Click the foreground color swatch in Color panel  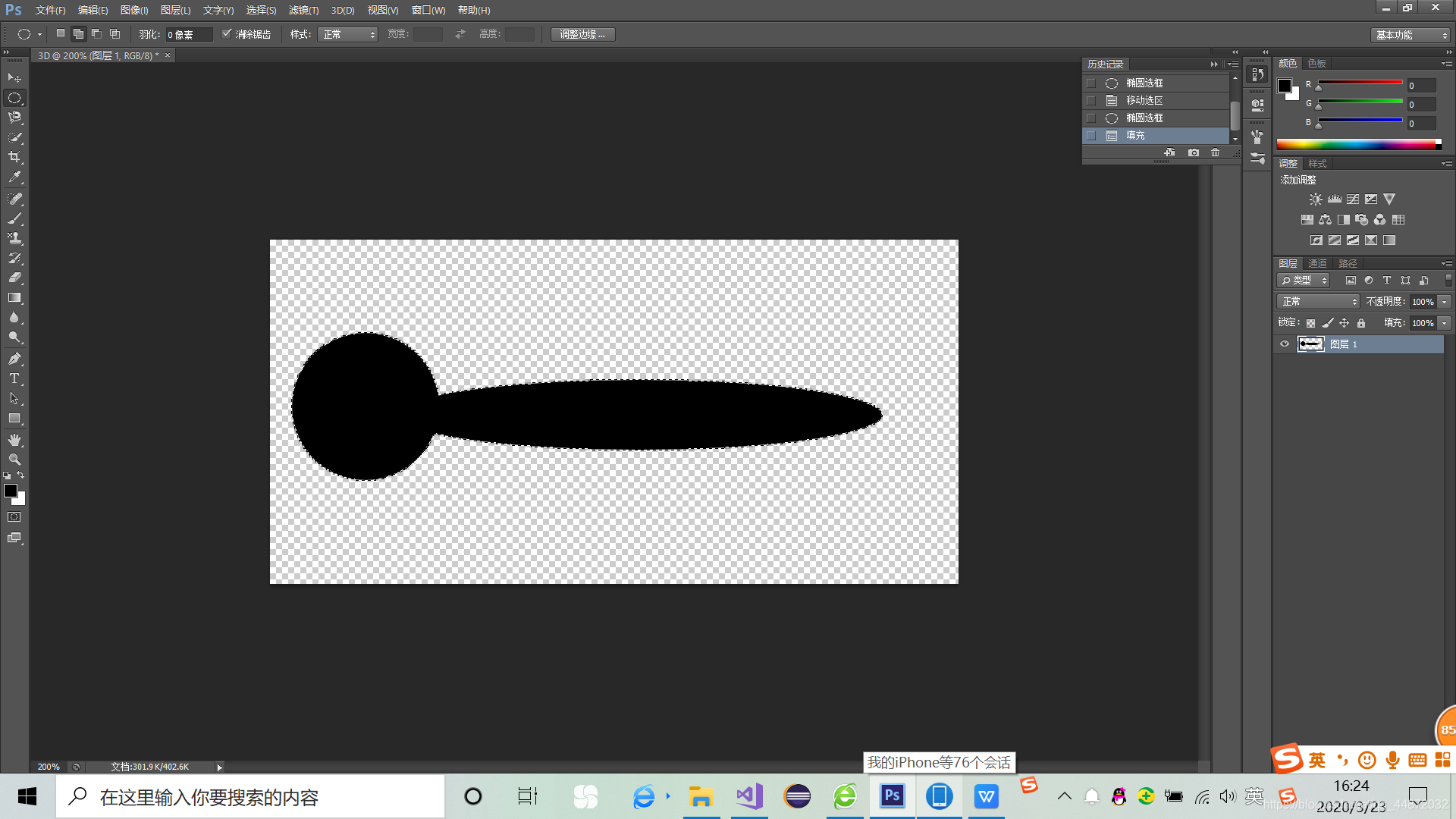pyautogui.click(x=1285, y=86)
